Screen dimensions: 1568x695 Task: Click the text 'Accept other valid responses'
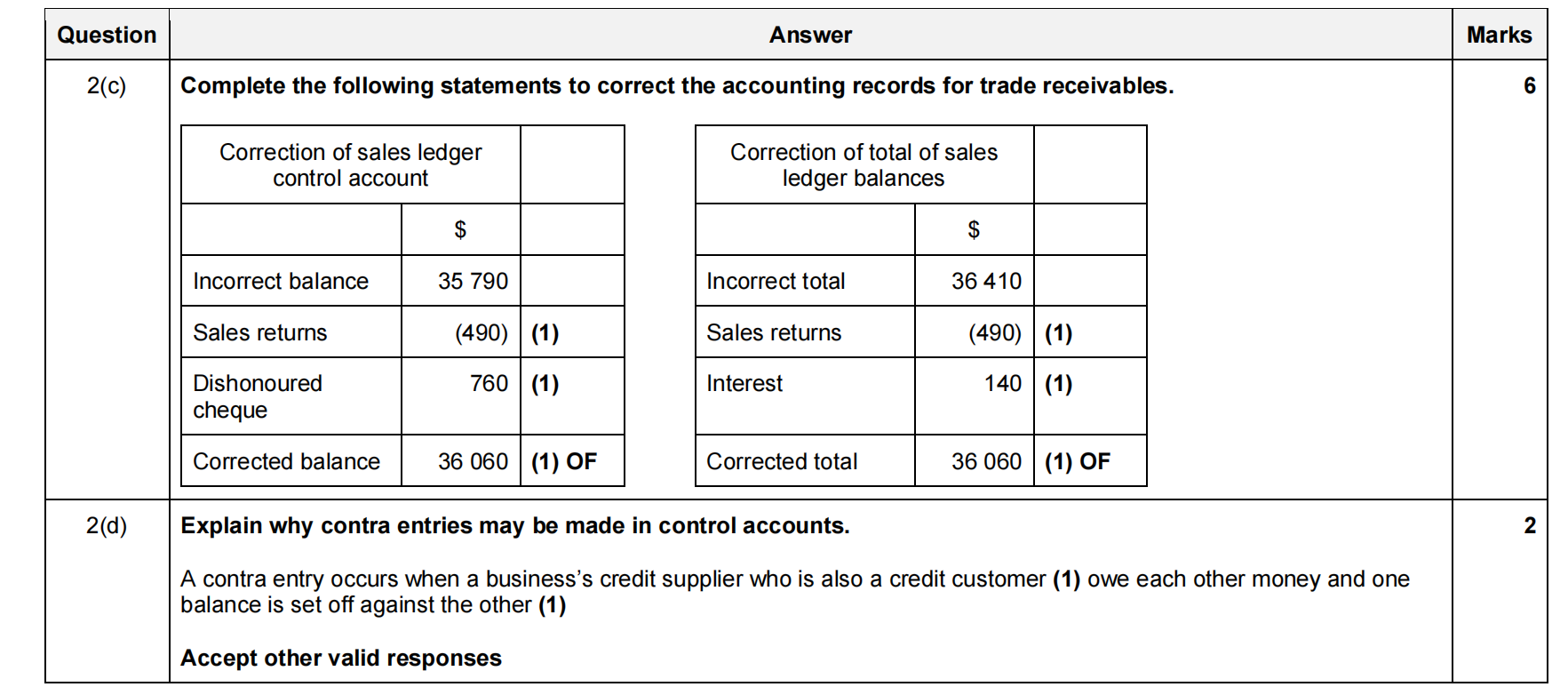tap(341, 659)
